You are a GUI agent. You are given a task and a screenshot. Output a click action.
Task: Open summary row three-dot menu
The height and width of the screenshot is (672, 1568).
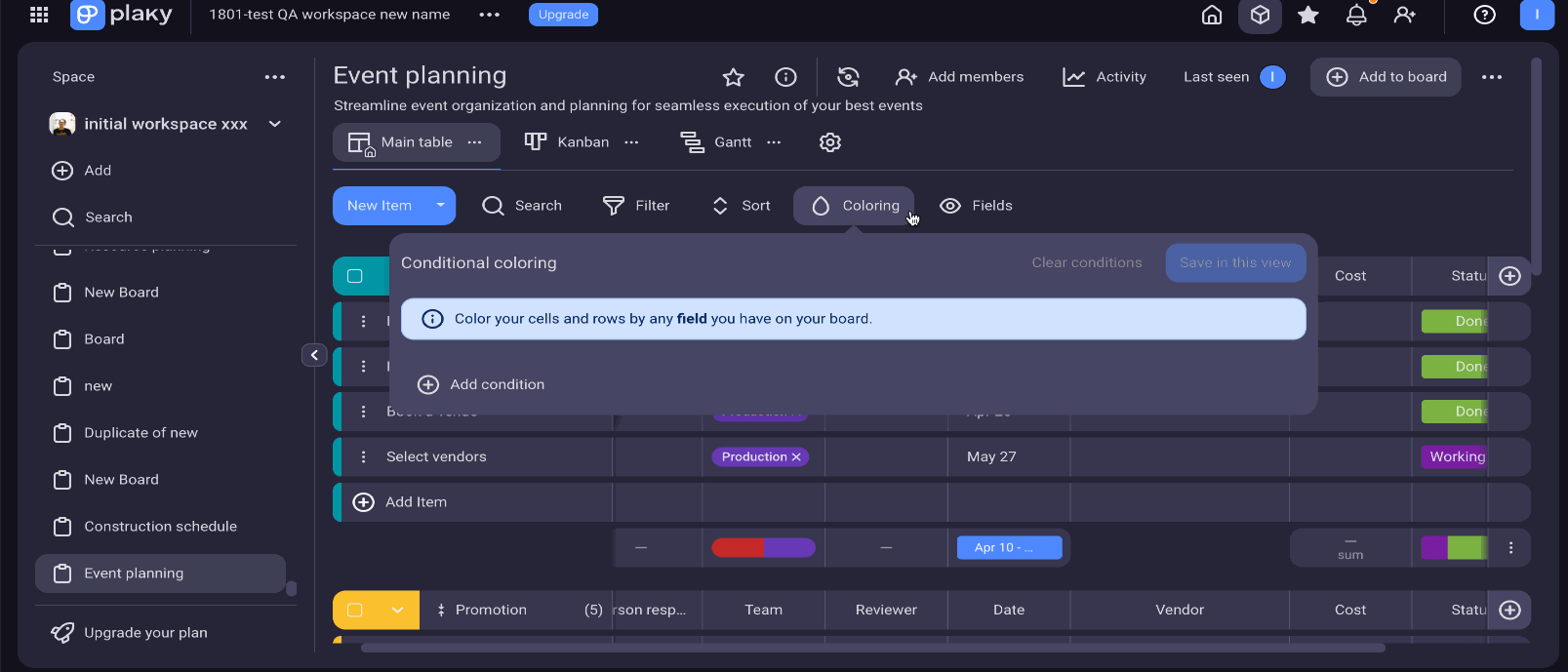(x=1511, y=548)
